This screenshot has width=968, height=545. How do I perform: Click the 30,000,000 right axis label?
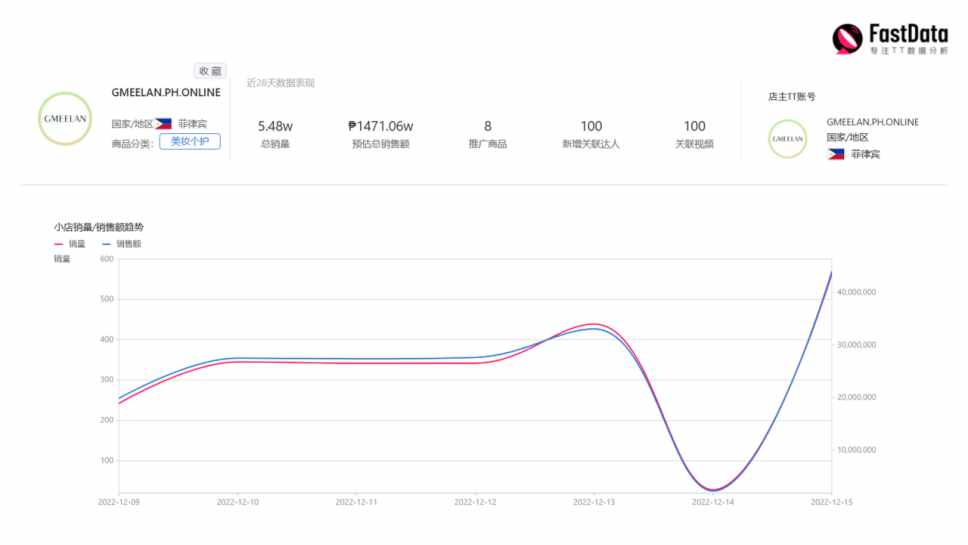click(x=856, y=345)
